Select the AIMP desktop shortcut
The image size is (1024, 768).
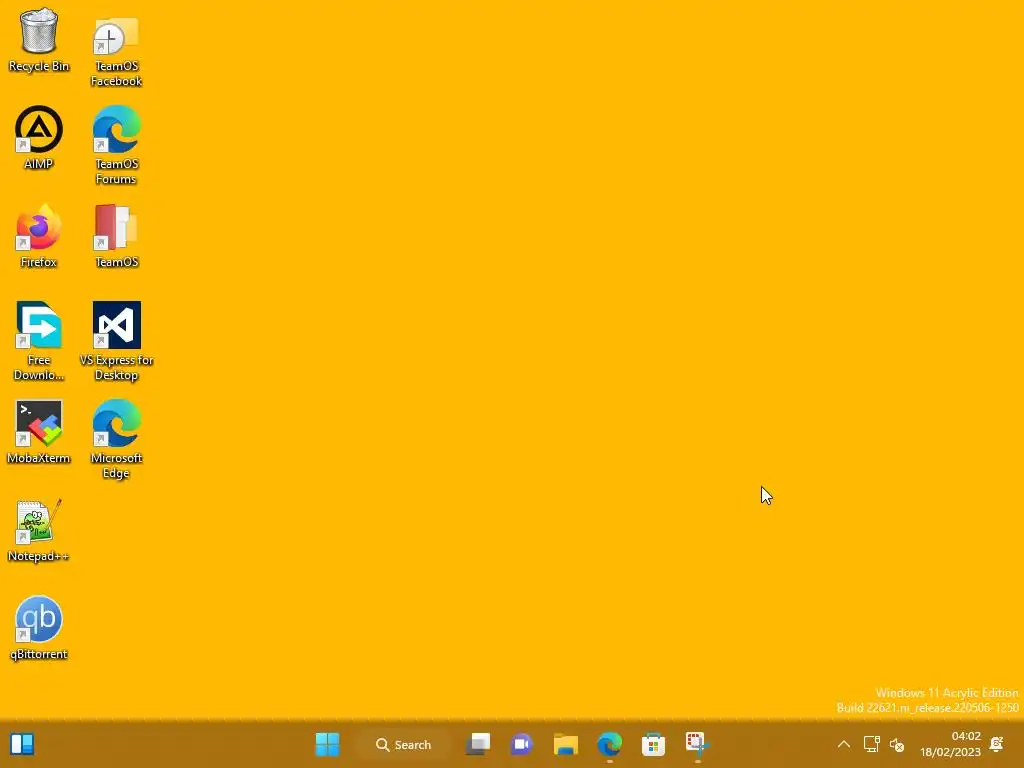pos(39,138)
